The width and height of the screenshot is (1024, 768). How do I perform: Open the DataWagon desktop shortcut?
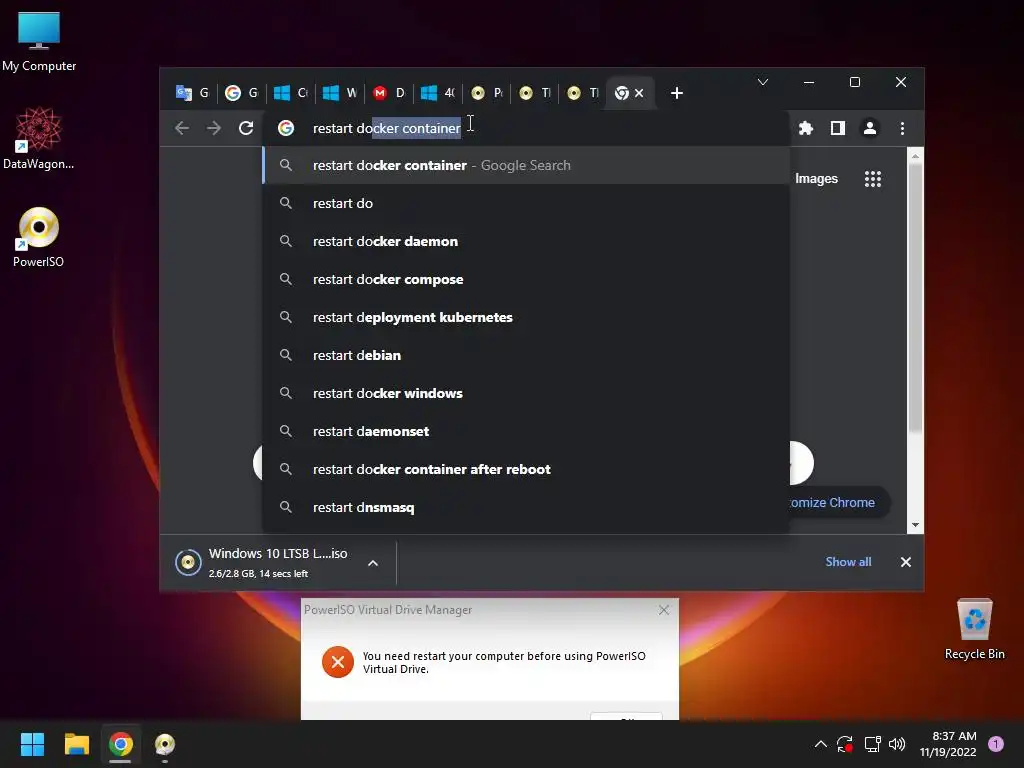click(39, 138)
